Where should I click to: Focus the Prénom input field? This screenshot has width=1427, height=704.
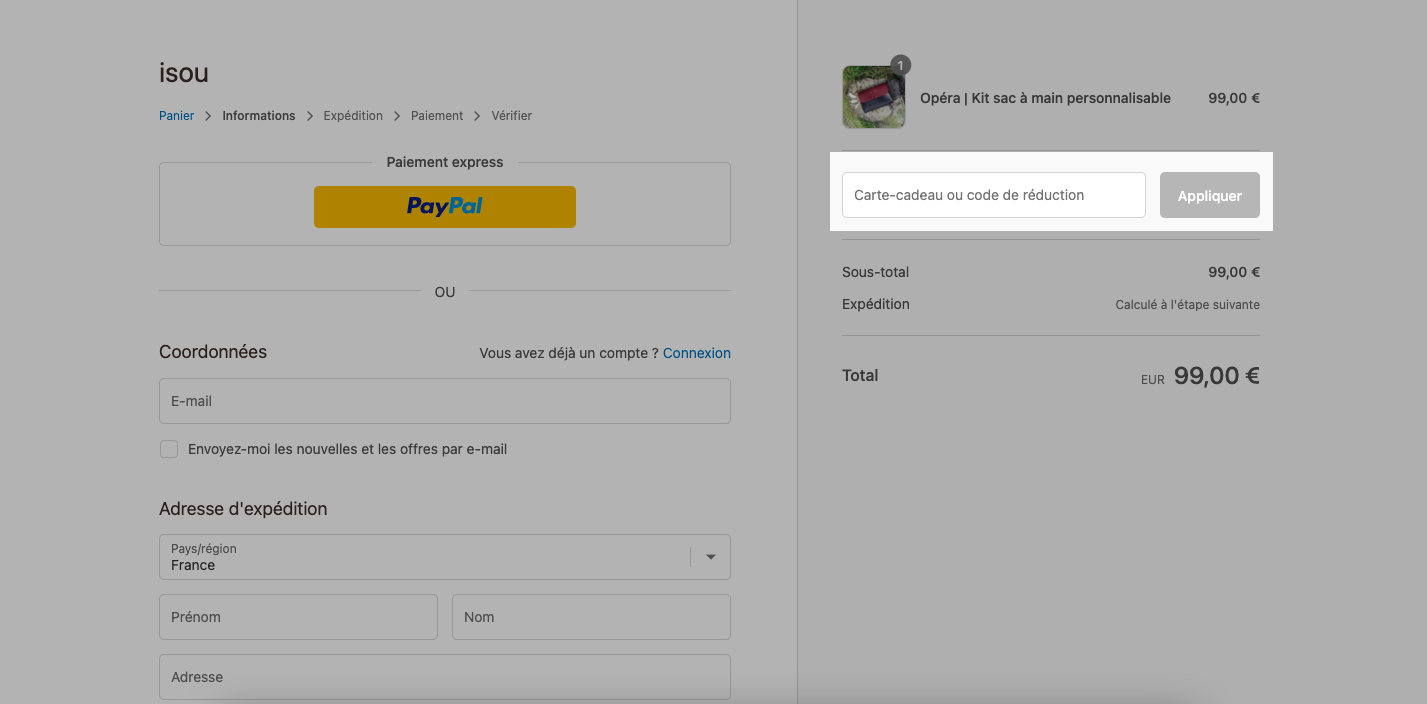(298, 617)
